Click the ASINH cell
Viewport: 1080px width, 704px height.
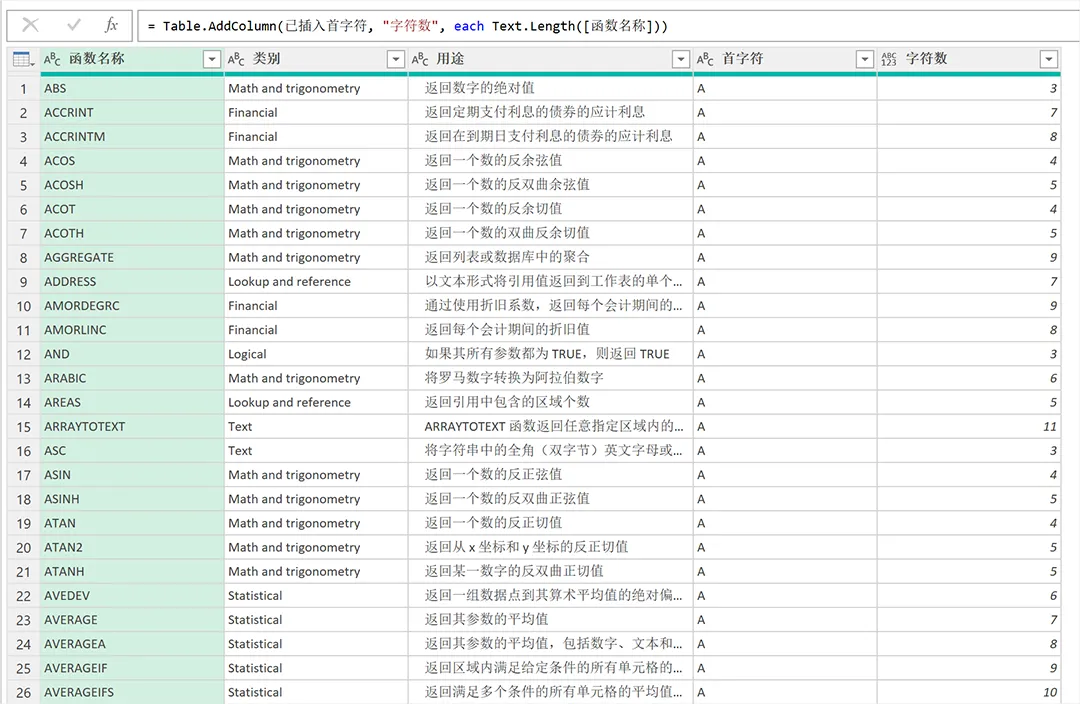click(x=132, y=499)
